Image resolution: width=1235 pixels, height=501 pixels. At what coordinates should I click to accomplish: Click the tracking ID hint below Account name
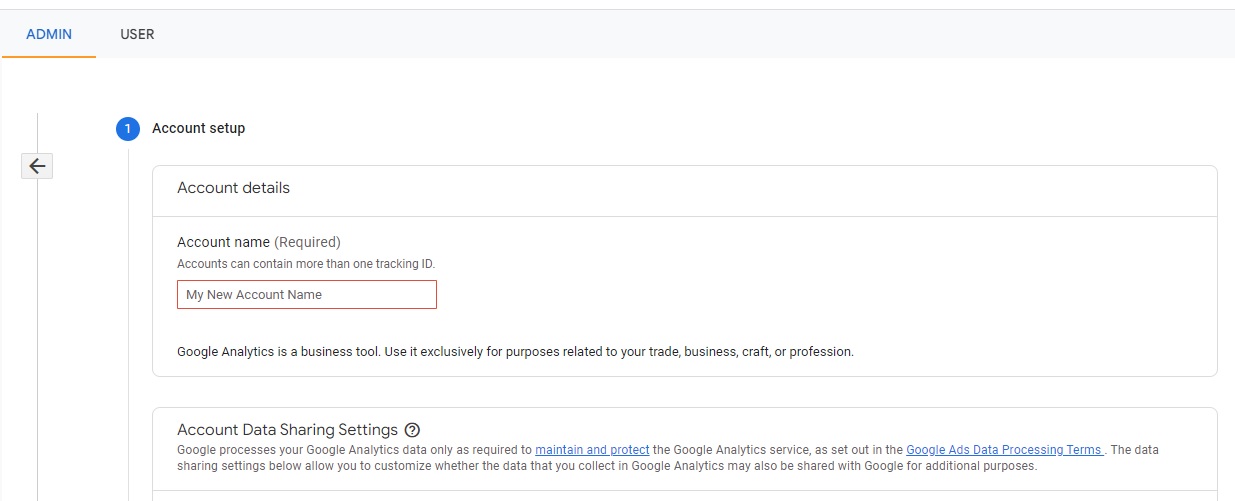[x=306, y=264]
